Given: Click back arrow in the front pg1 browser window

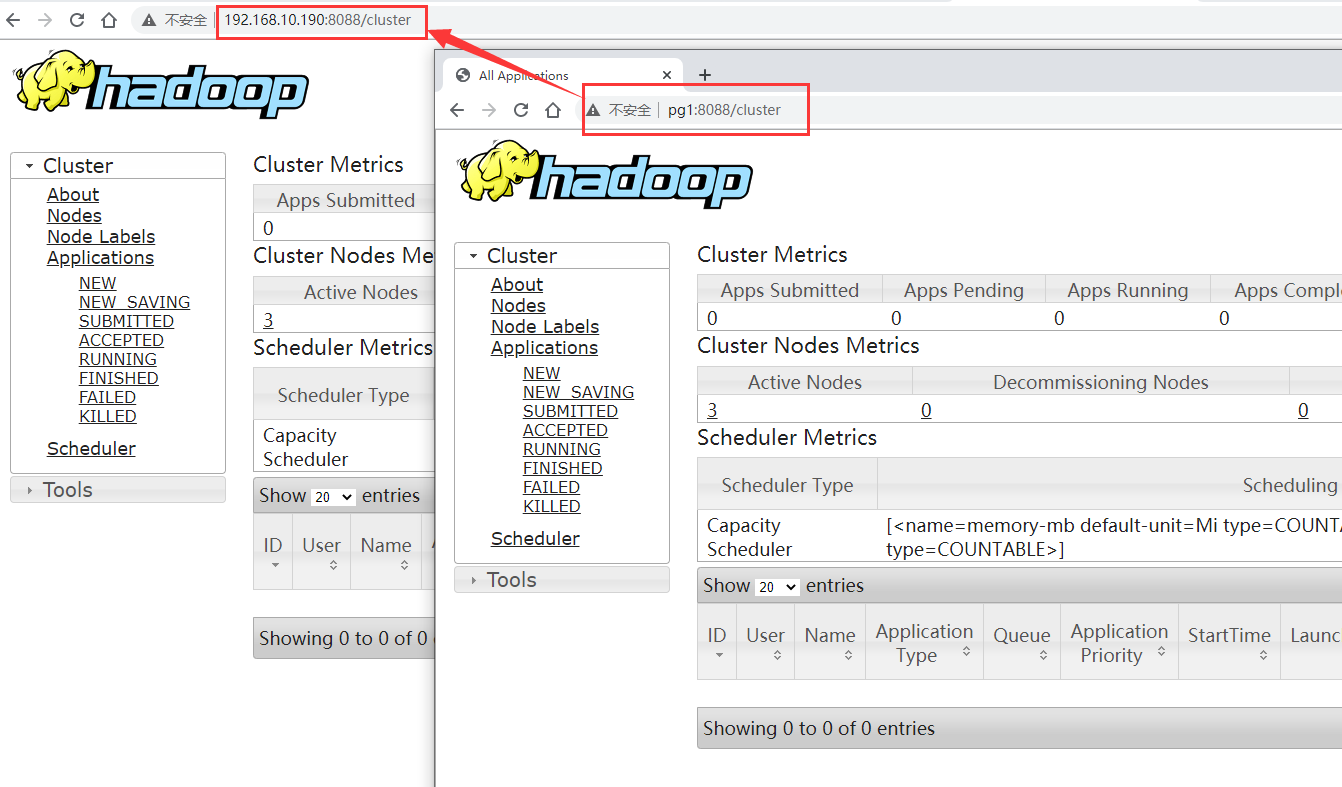Looking at the screenshot, I should (x=457, y=110).
